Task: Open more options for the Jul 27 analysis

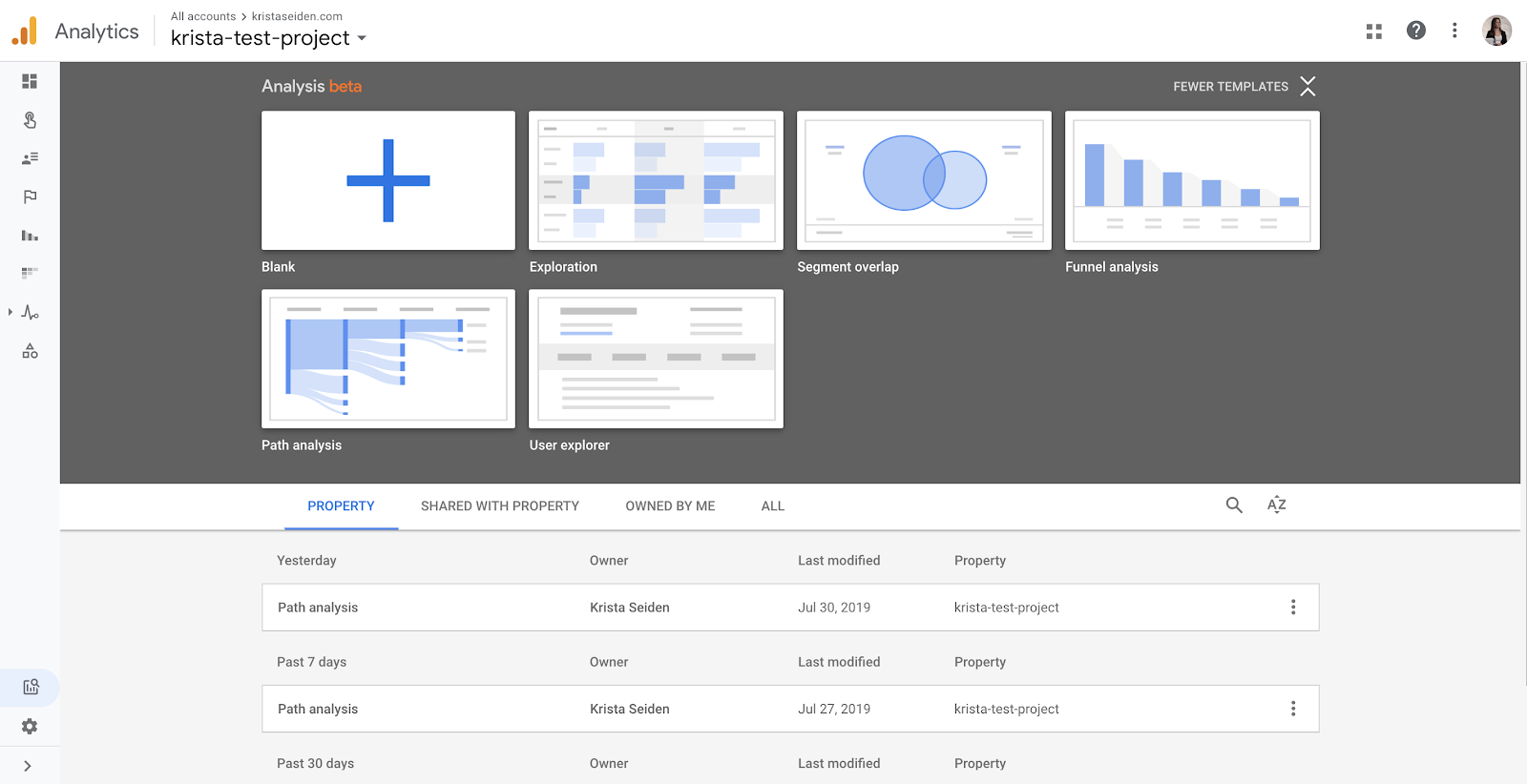Action: (1293, 709)
